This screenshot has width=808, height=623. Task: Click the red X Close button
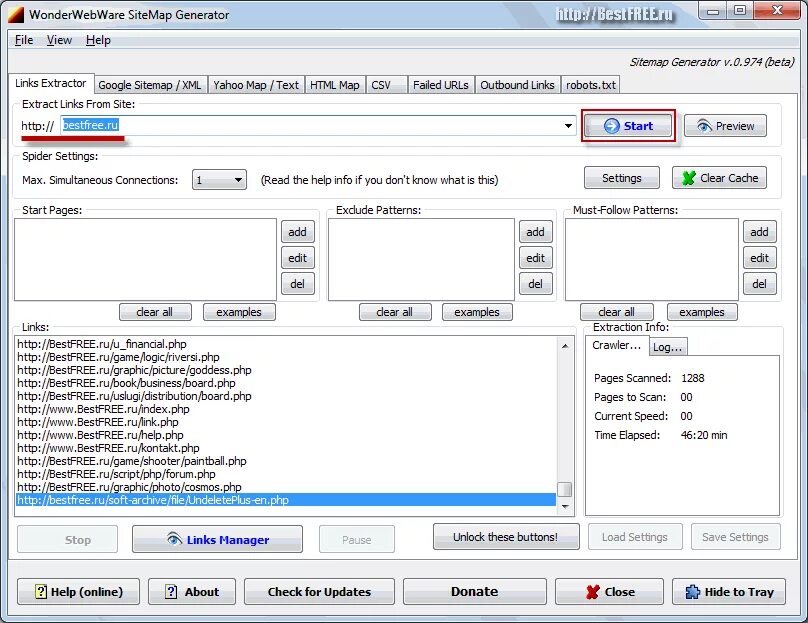tap(610, 592)
